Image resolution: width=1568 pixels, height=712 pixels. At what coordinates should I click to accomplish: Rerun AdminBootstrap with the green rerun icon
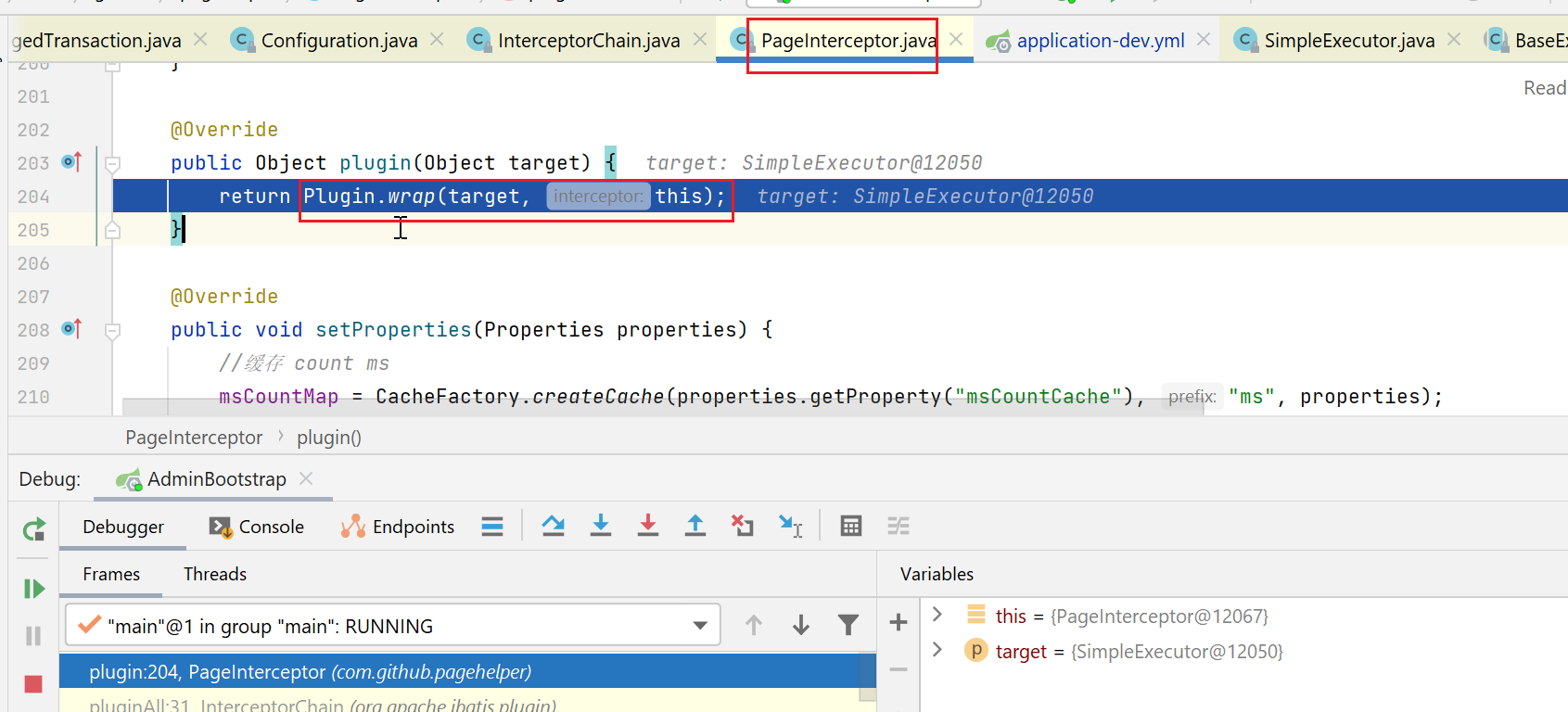[x=33, y=529]
